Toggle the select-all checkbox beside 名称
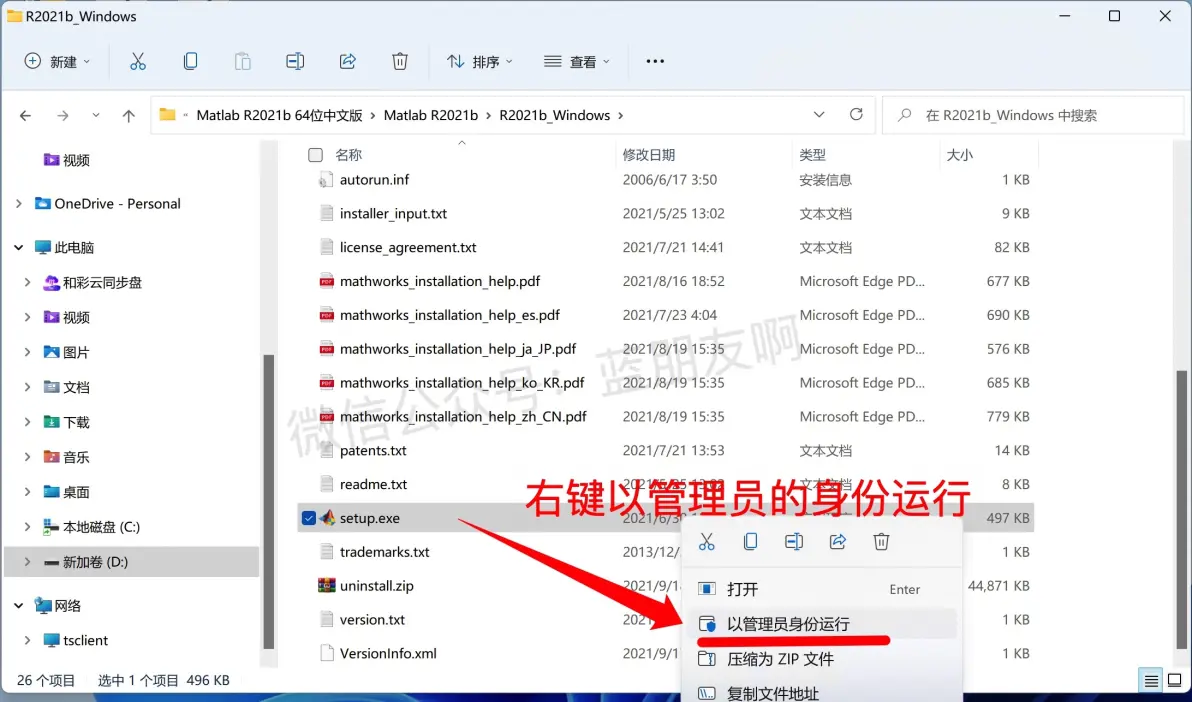1192x702 pixels. point(315,155)
